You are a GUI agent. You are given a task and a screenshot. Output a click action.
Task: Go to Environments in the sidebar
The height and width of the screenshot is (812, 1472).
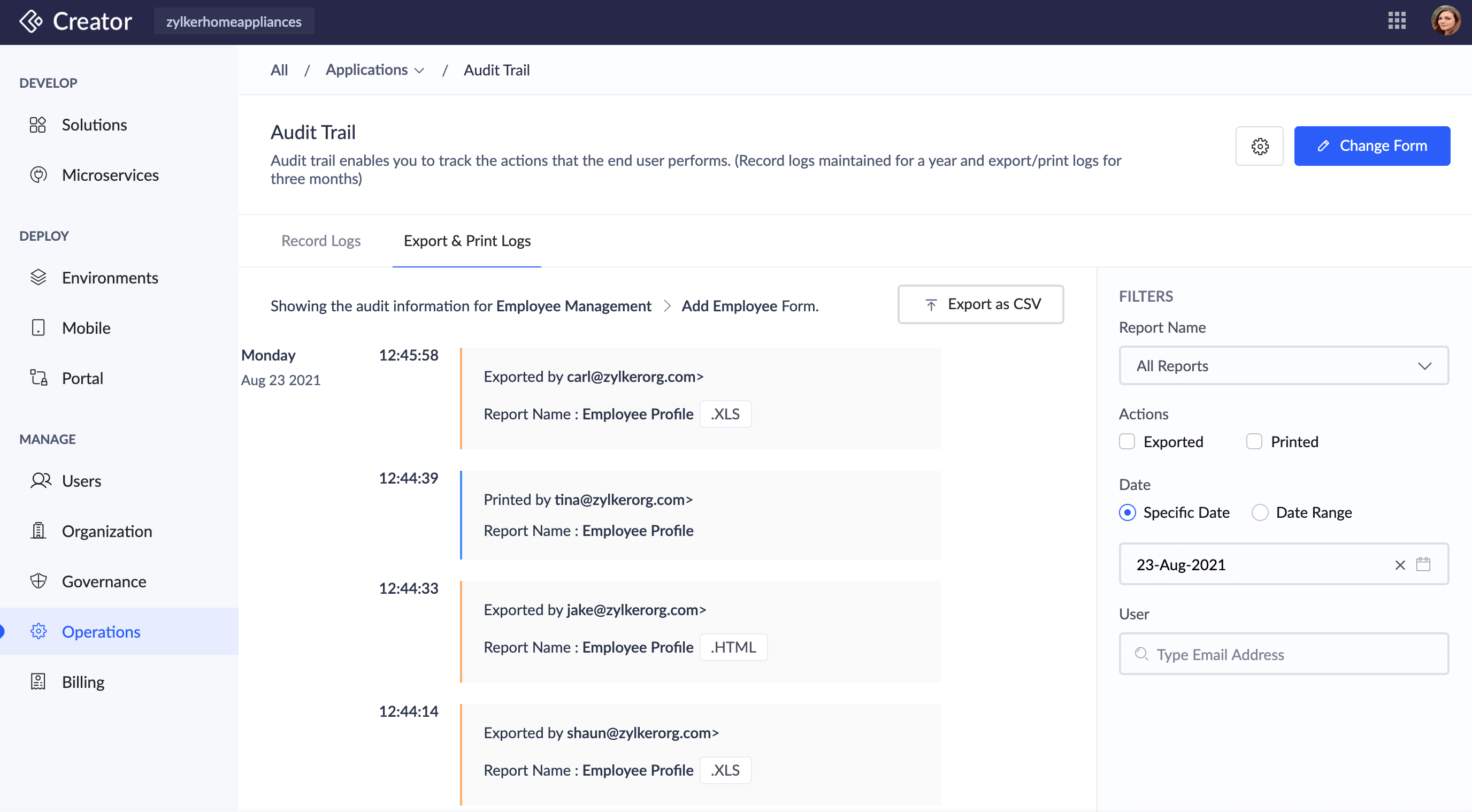click(x=119, y=278)
